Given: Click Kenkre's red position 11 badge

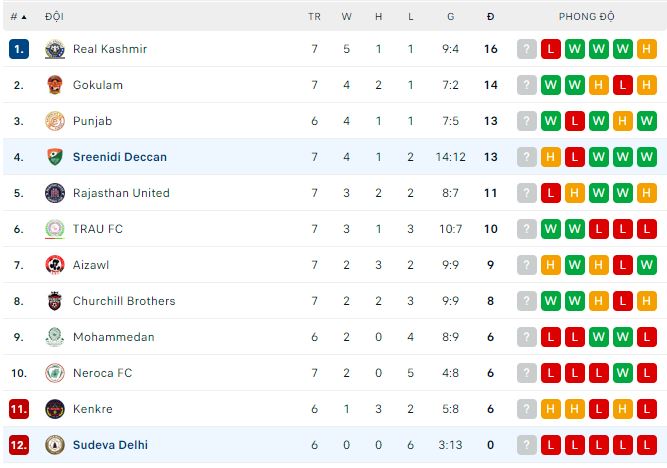Looking at the screenshot, I should (x=19, y=409).
